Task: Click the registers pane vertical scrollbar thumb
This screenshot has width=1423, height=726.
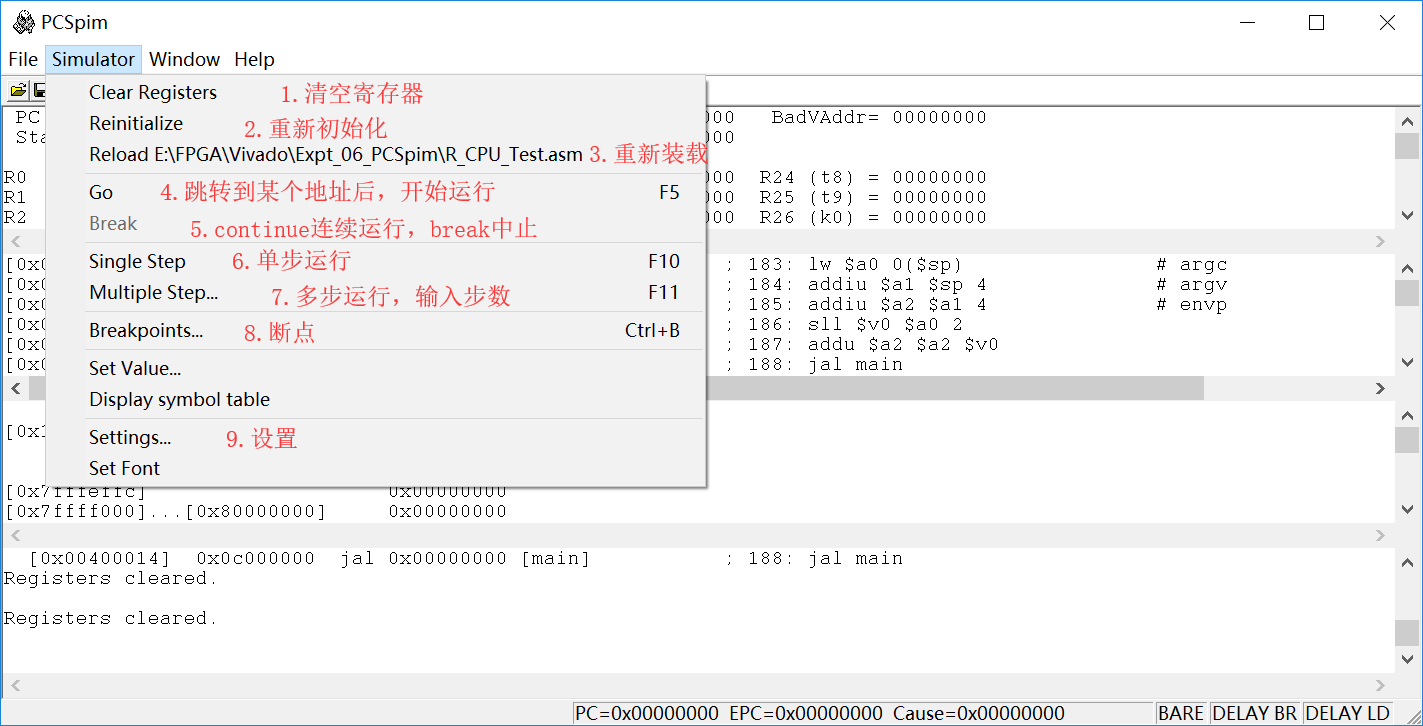Action: [x=1406, y=146]
